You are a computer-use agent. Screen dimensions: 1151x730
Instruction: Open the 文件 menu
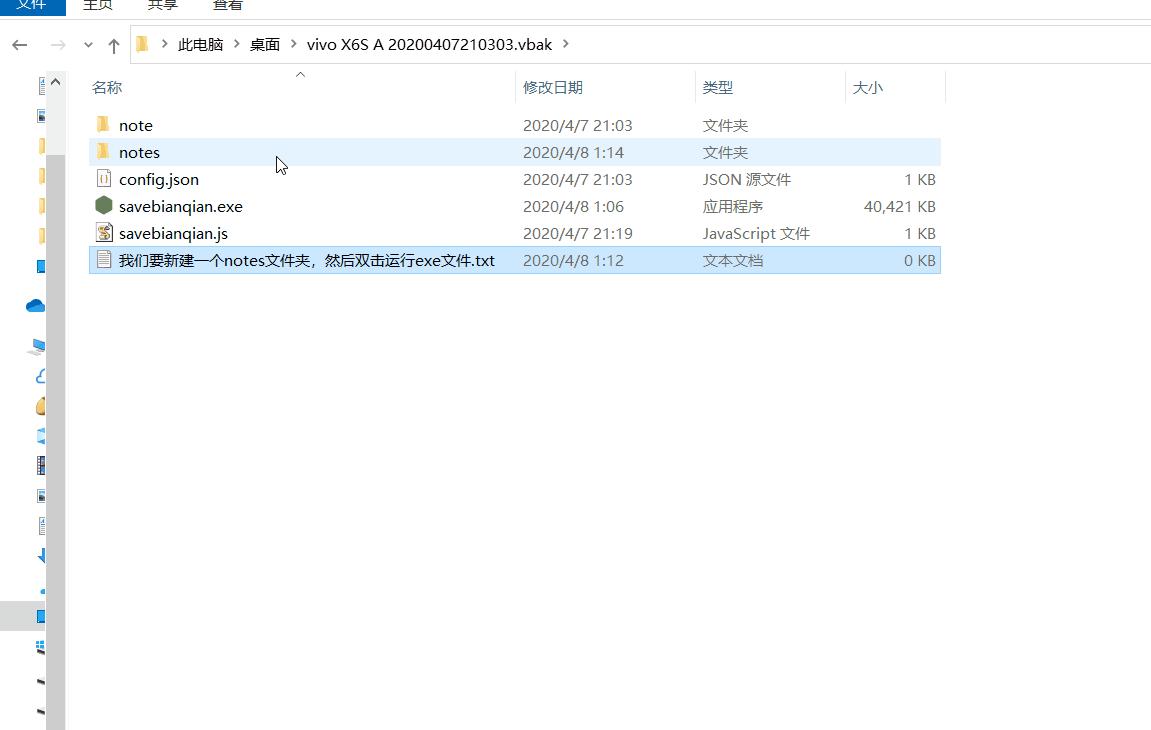[30, 6]
